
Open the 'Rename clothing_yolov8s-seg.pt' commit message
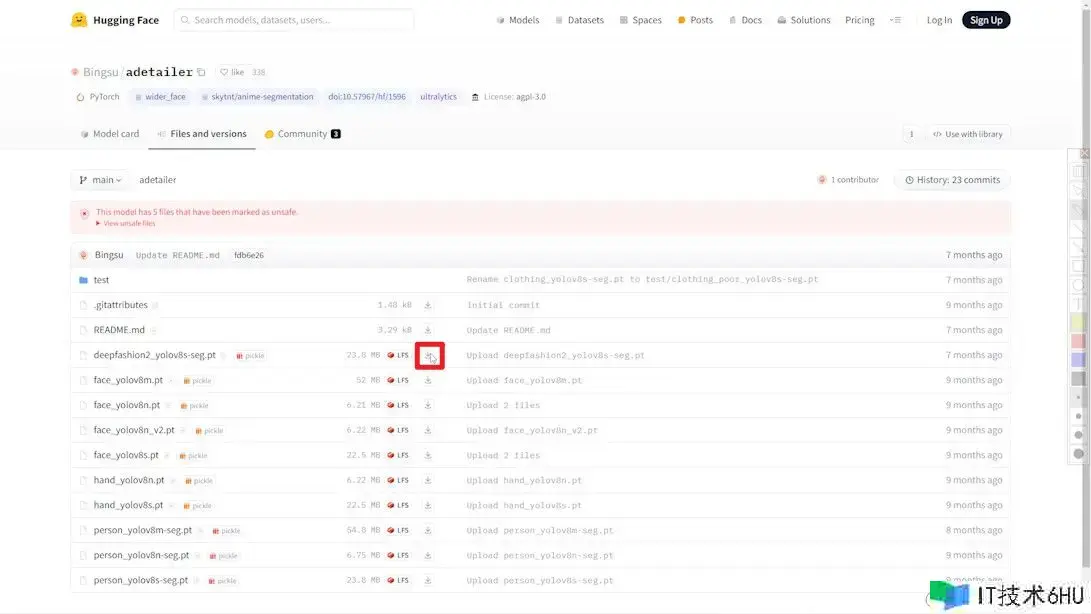point(642,279)
